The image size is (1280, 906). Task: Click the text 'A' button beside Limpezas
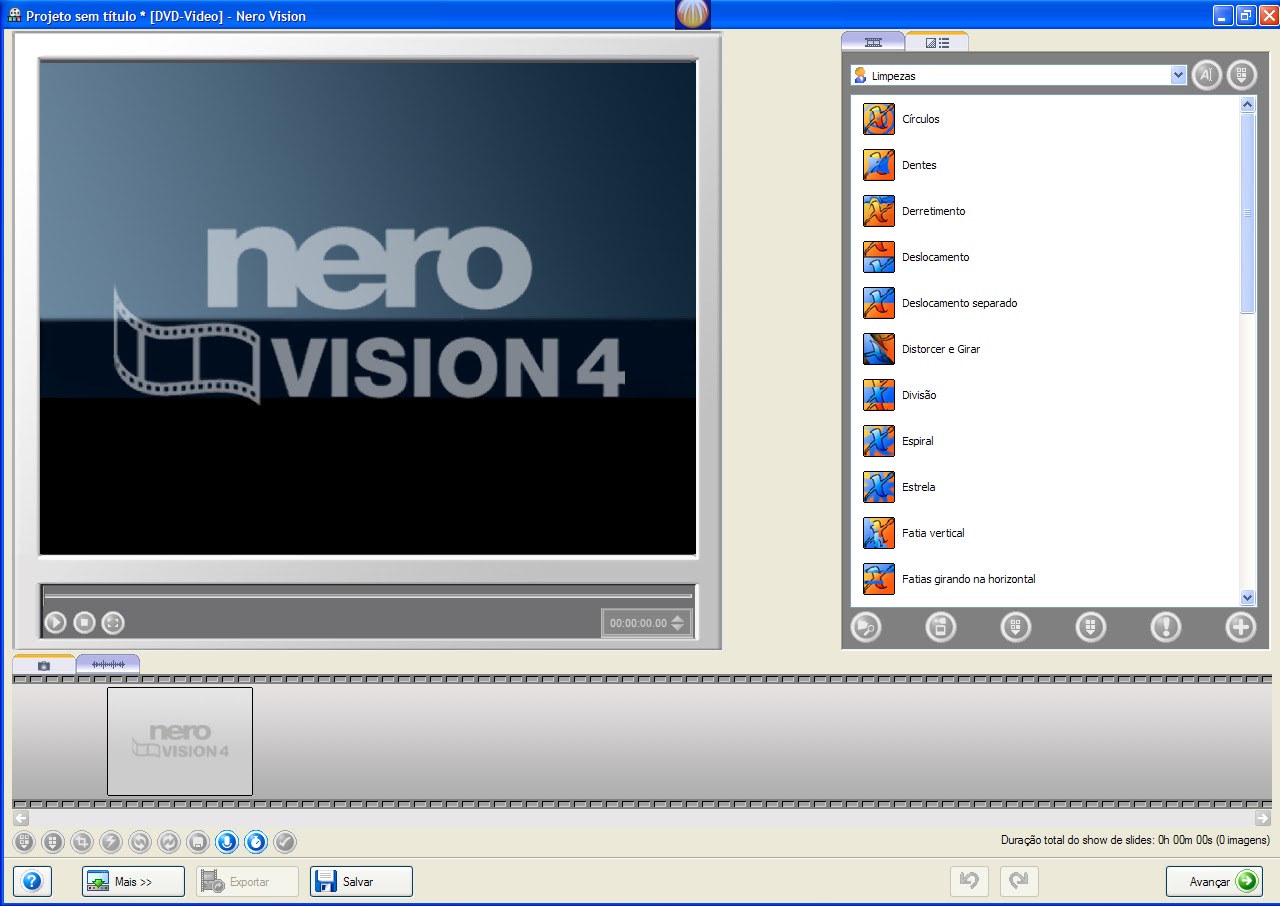point(1207,75)
